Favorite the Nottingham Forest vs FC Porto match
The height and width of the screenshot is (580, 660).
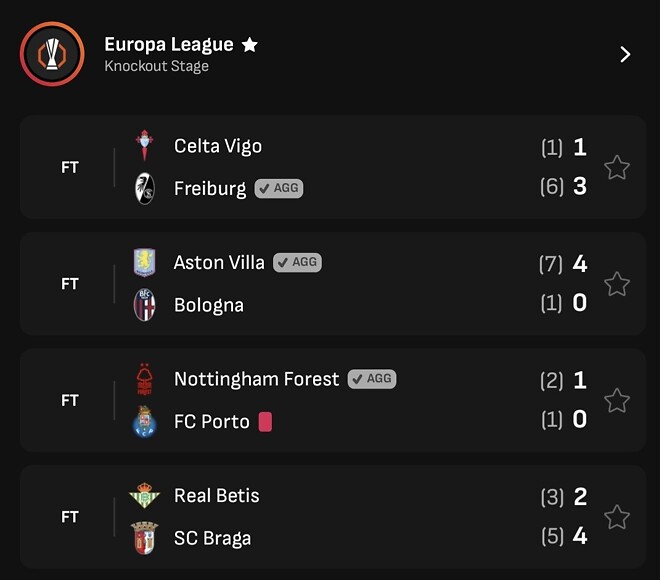[617, 400]
